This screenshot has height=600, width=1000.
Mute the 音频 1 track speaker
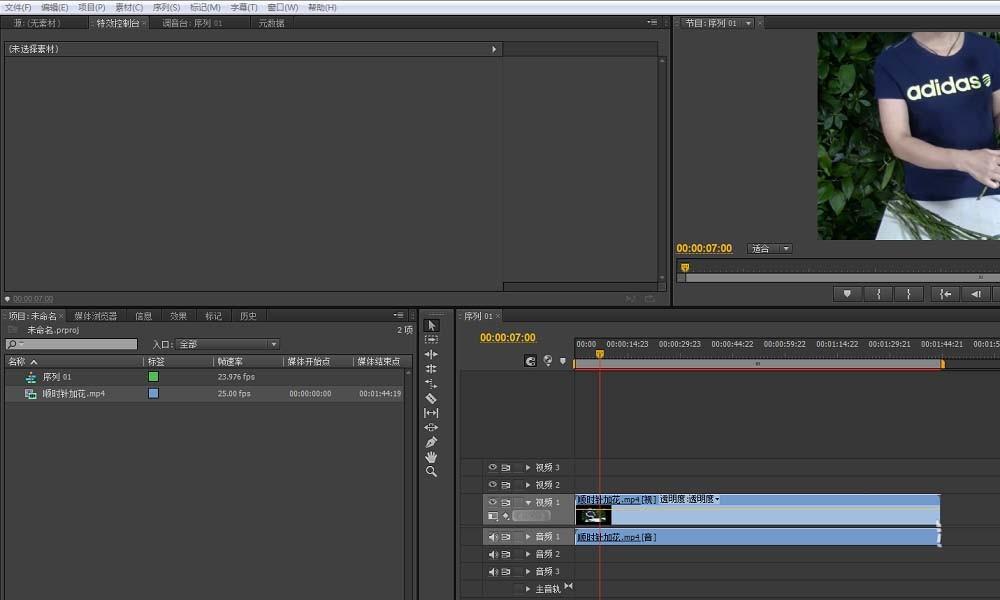click(x=492, y=537)
